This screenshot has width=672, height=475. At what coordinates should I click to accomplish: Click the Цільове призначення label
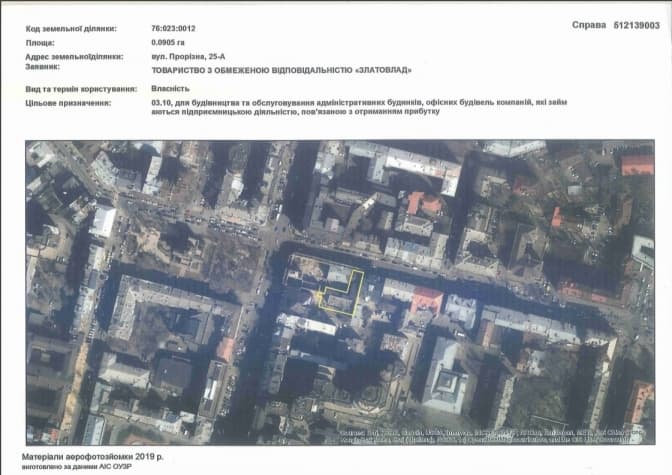pos(66,102)
